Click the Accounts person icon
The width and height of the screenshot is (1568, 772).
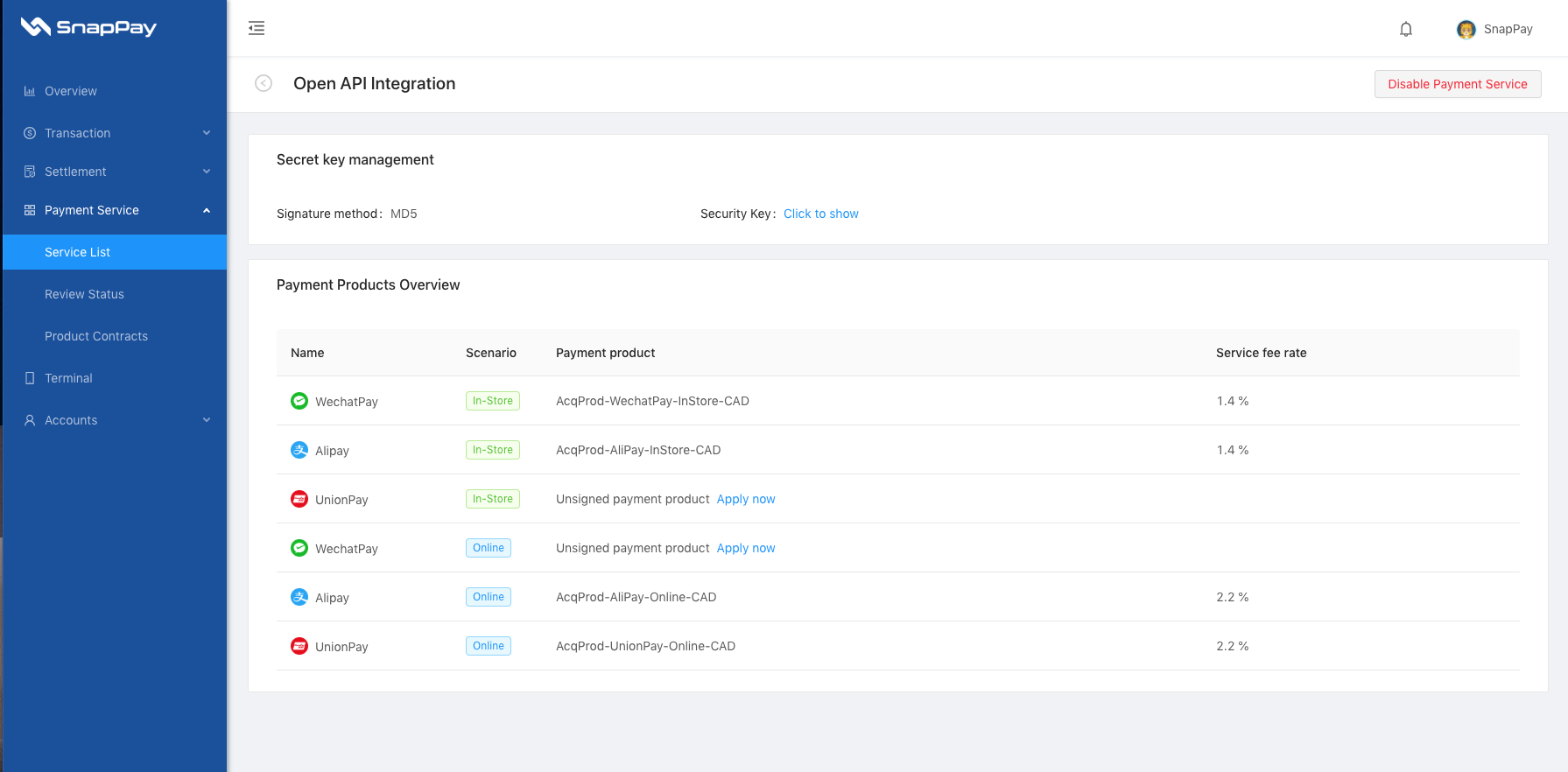click(x=30, y=420)
